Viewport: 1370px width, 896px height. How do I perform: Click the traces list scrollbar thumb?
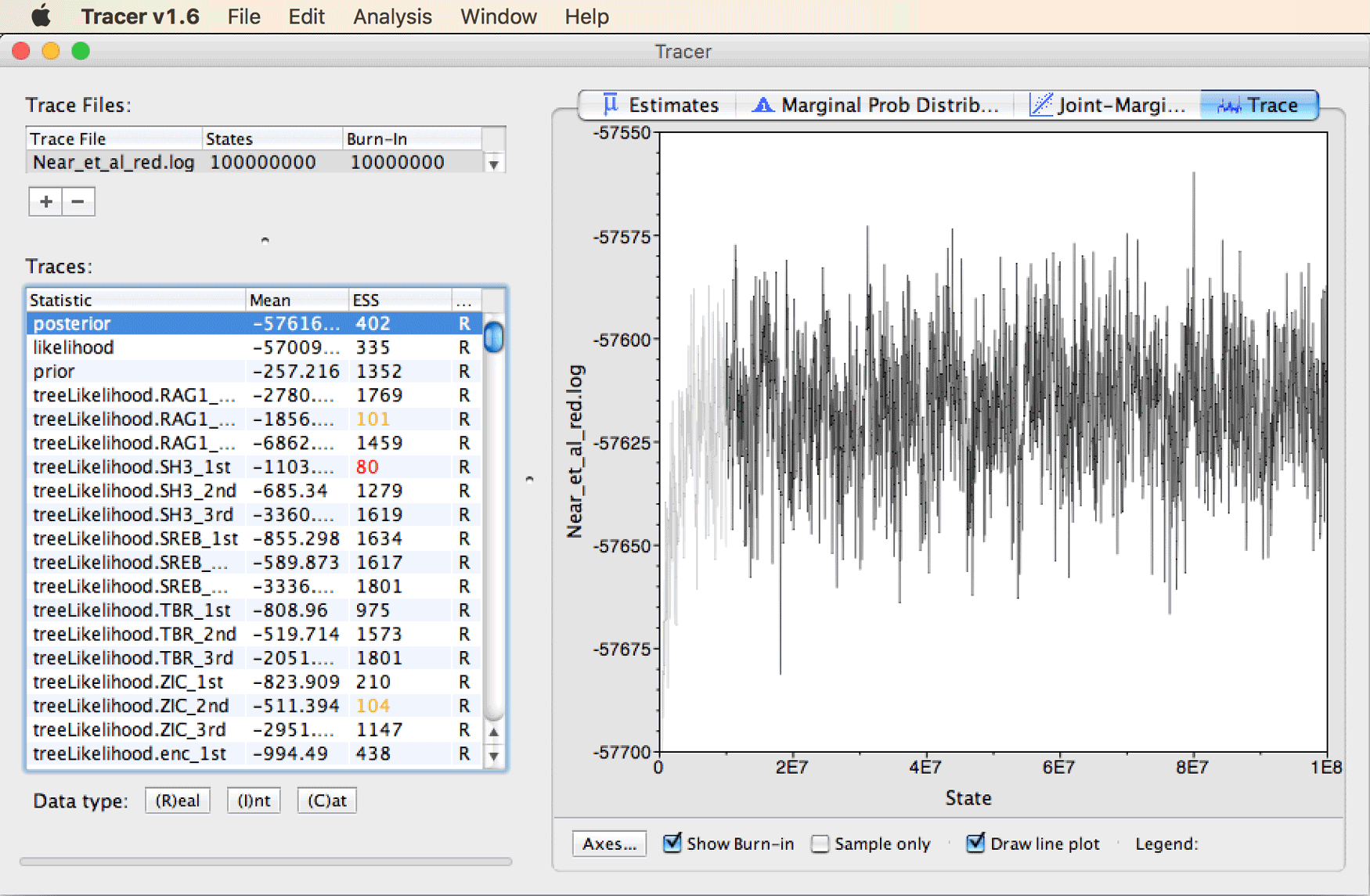tap(493, 336)
